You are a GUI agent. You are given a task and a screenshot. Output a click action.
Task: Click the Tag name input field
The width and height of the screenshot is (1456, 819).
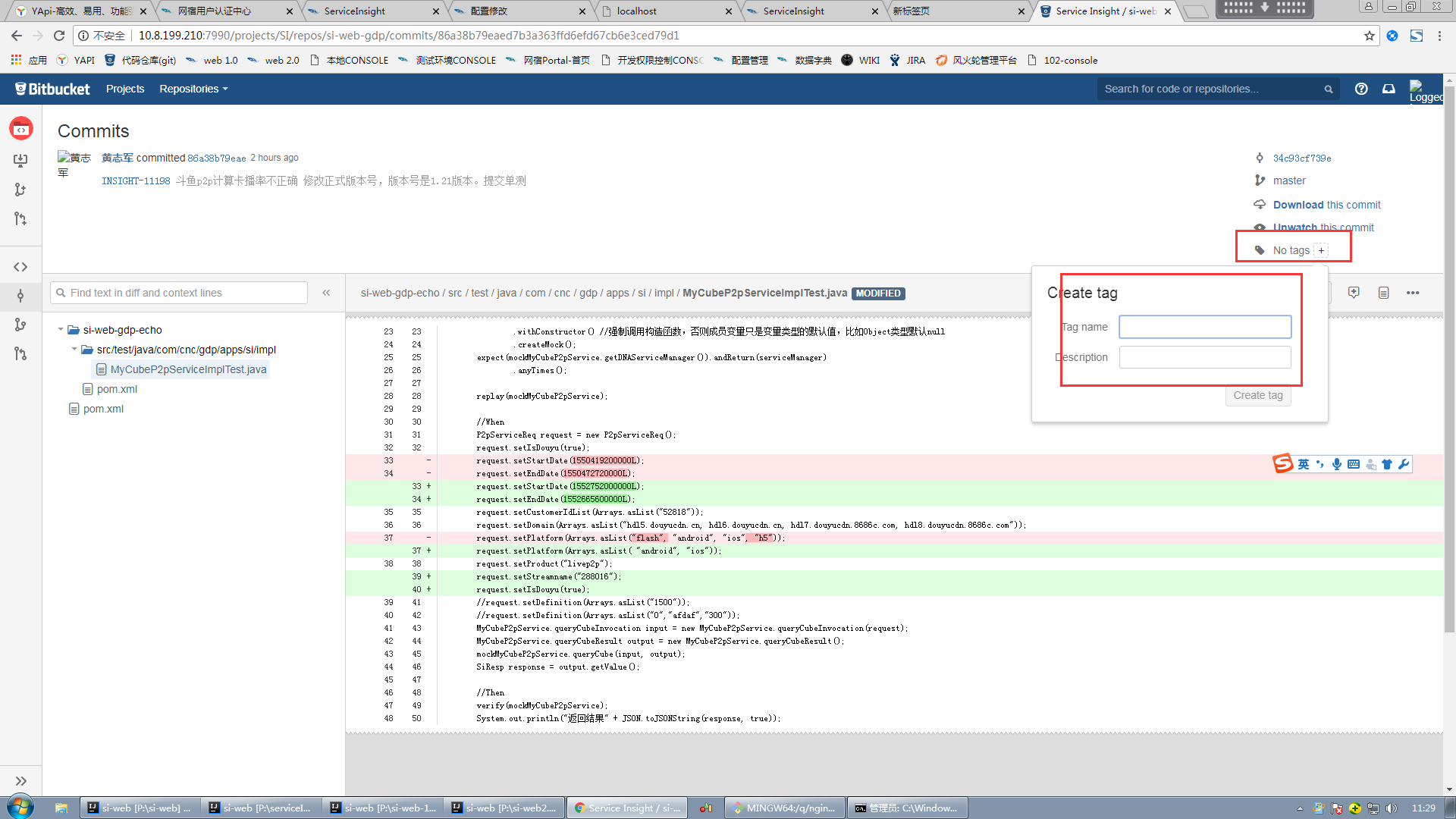coord(1204,327)
